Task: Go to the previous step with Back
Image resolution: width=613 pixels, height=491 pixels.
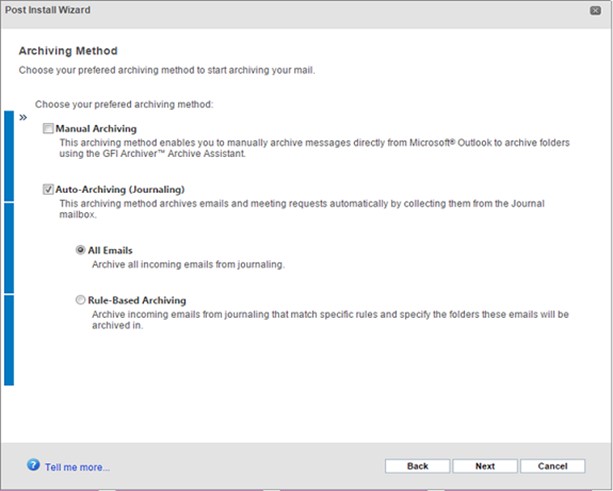Action: coord(417,466)
